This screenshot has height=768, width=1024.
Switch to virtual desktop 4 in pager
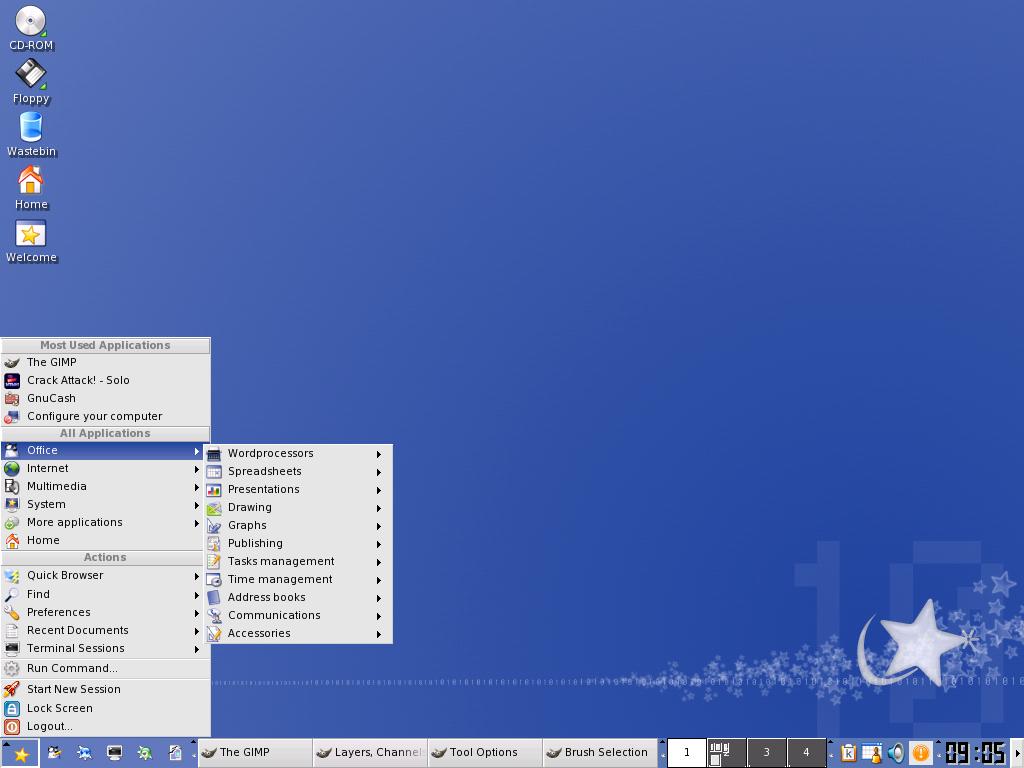(806, 753)
